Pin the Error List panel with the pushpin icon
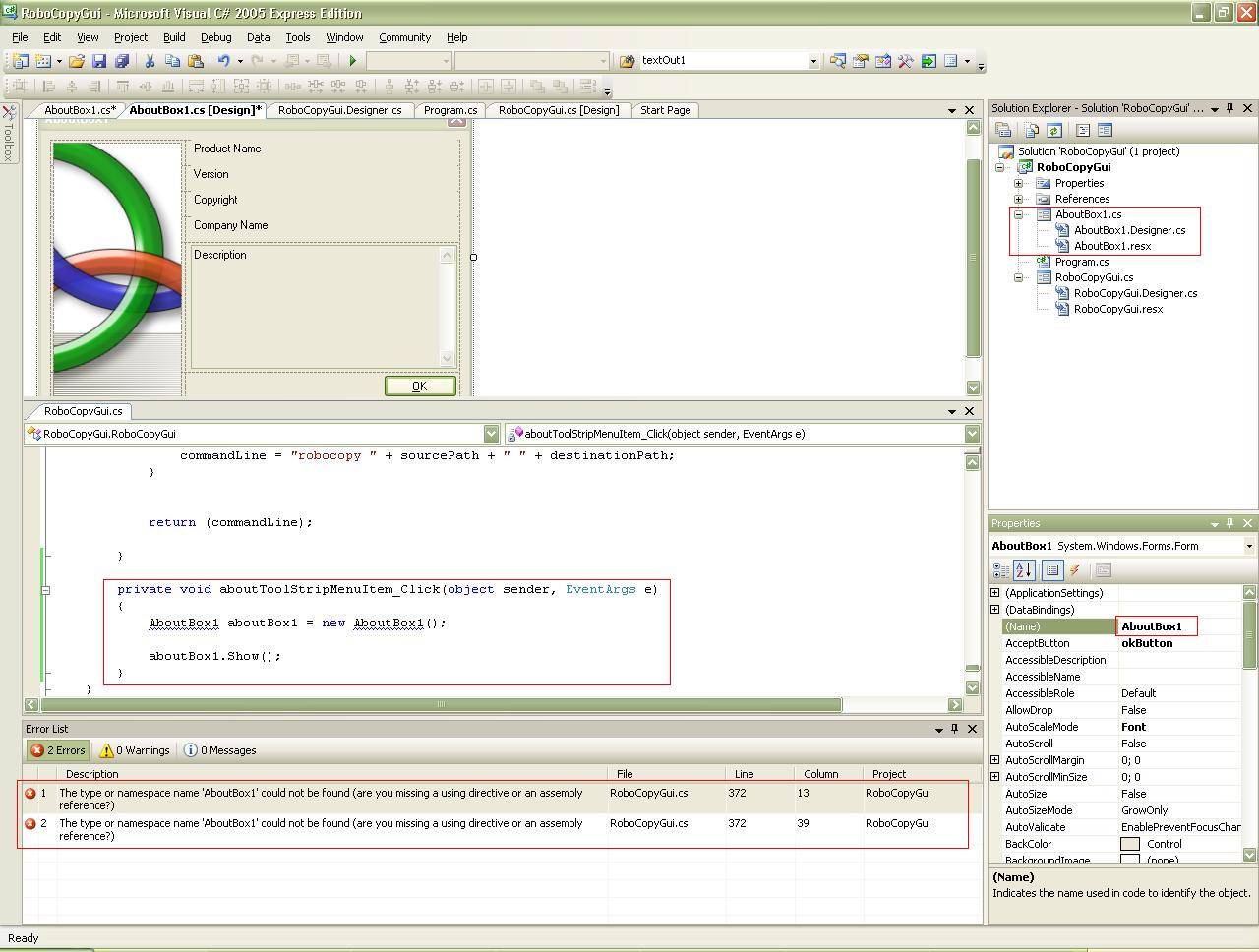 [x=954, y=729]
